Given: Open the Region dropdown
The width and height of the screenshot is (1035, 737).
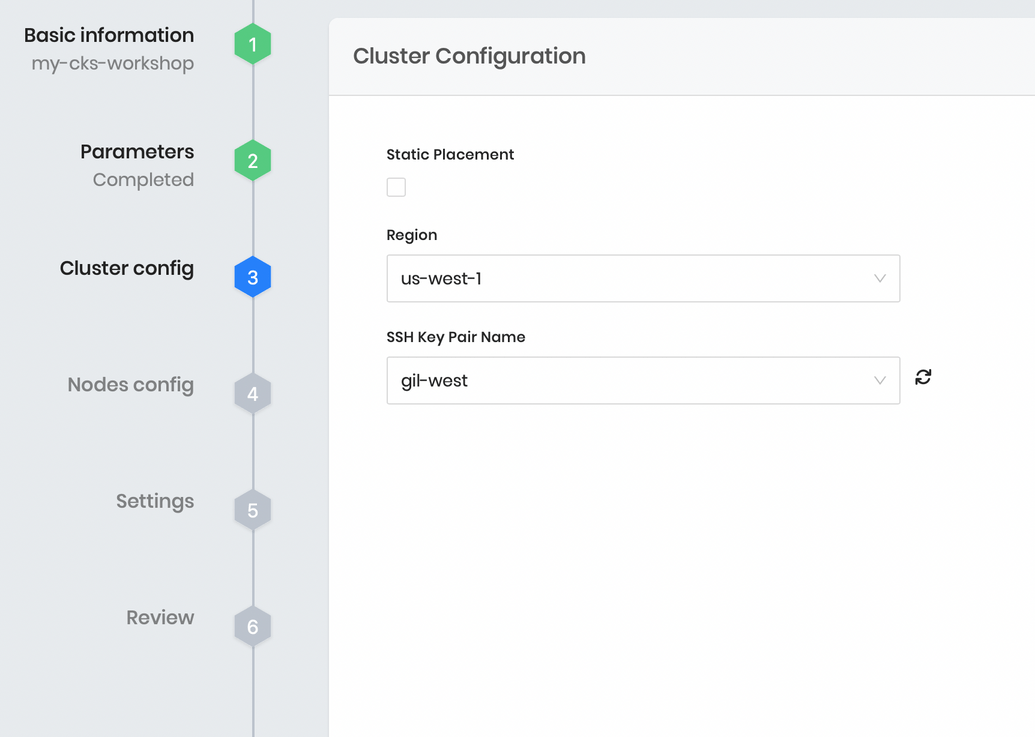Looking at the screenshot, I should click(643, 278).
